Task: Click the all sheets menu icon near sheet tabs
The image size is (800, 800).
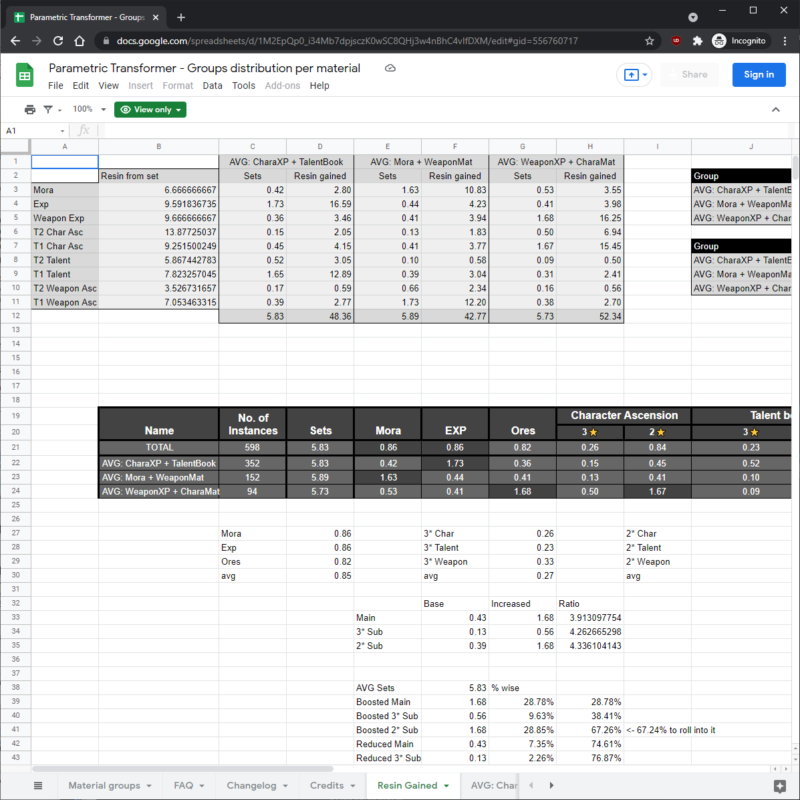Action: pyautogui.click(x=38, y=785)
